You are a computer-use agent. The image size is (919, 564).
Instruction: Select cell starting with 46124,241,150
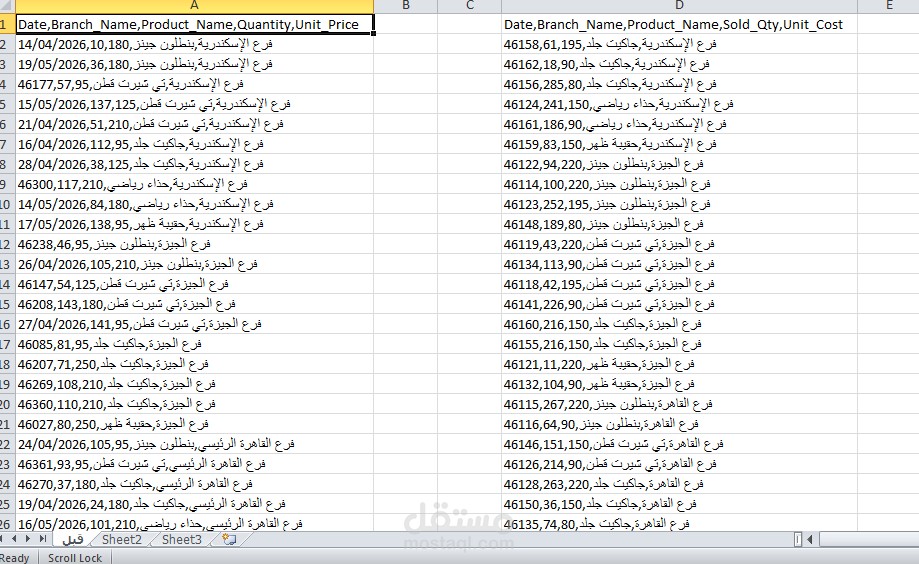click(679, 104)
